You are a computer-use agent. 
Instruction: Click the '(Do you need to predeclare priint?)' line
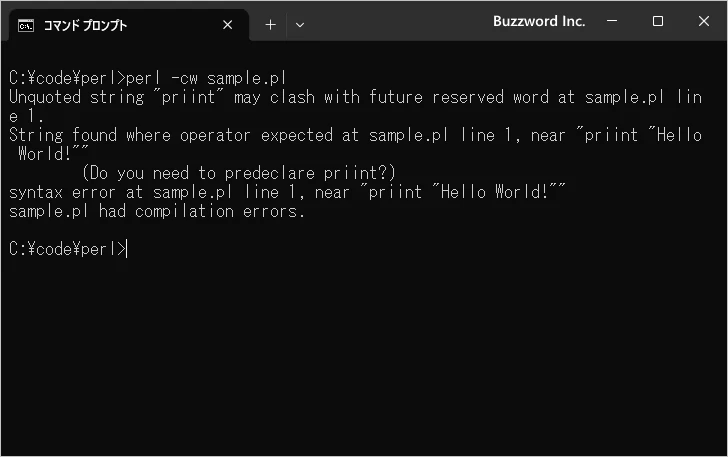pyautogui.click(x=239, y=173)
